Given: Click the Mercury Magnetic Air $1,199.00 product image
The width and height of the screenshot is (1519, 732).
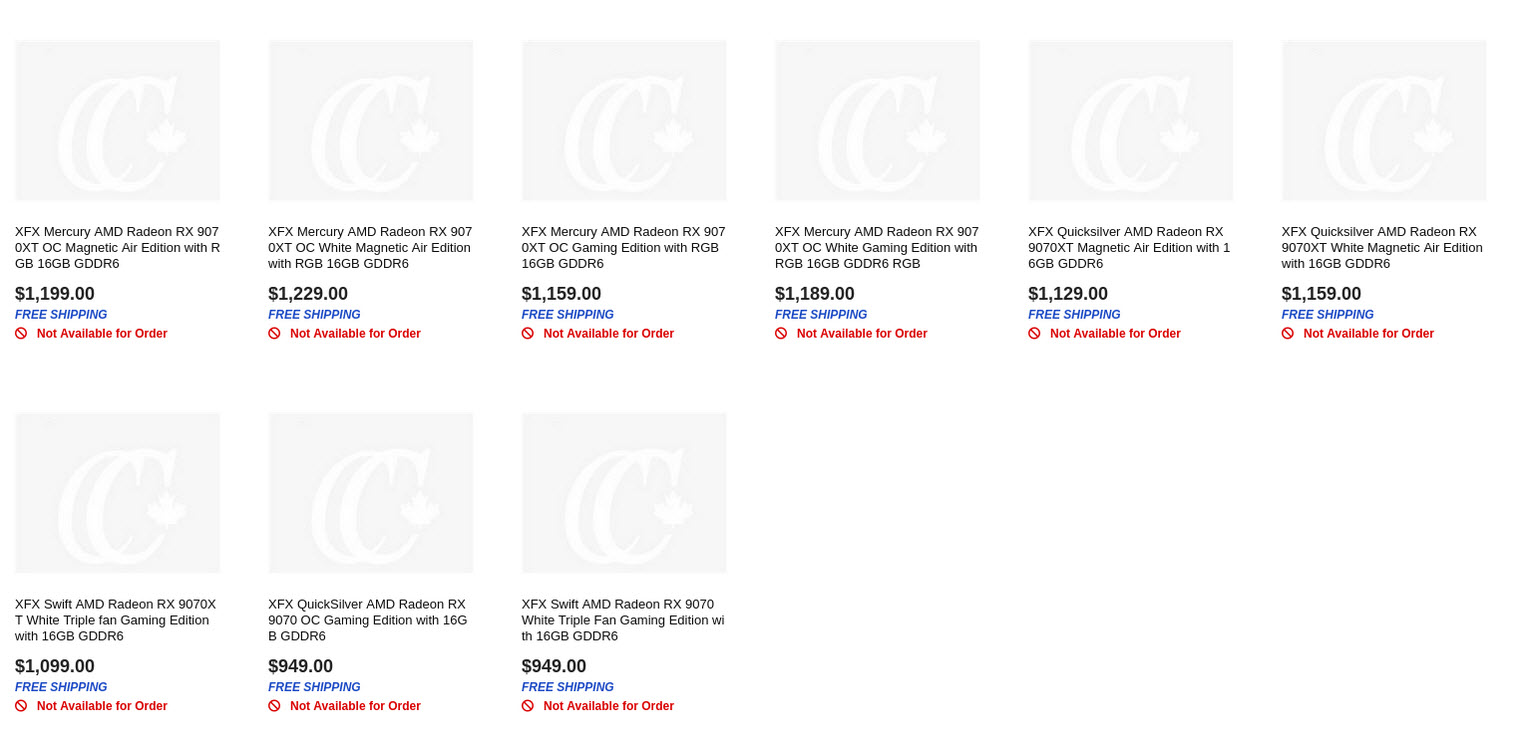Looking at the screenshot, I should coord(117,121).
